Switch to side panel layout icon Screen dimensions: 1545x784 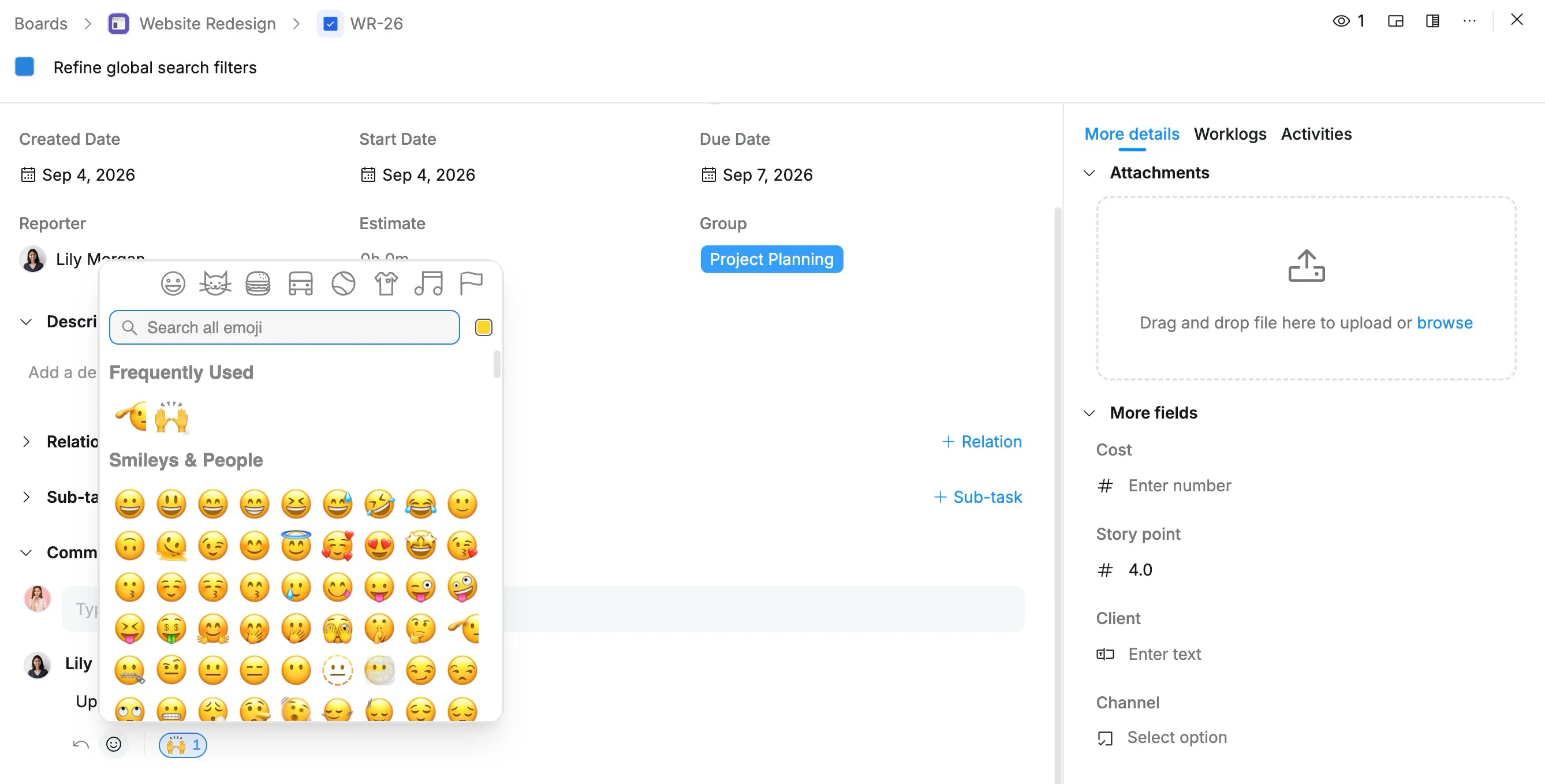[1432, 21]
